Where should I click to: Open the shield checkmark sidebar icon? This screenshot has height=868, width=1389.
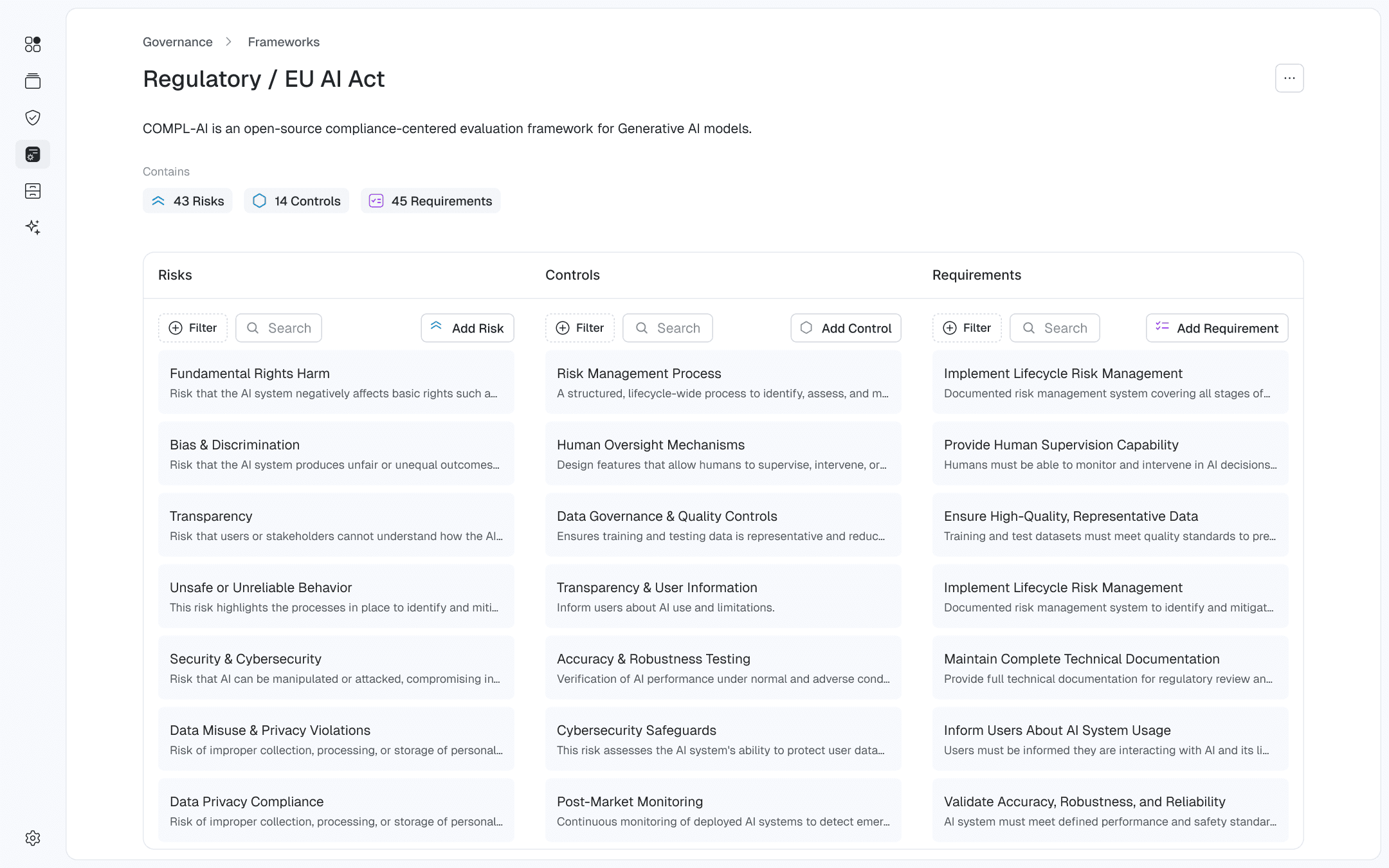point(33,118)
